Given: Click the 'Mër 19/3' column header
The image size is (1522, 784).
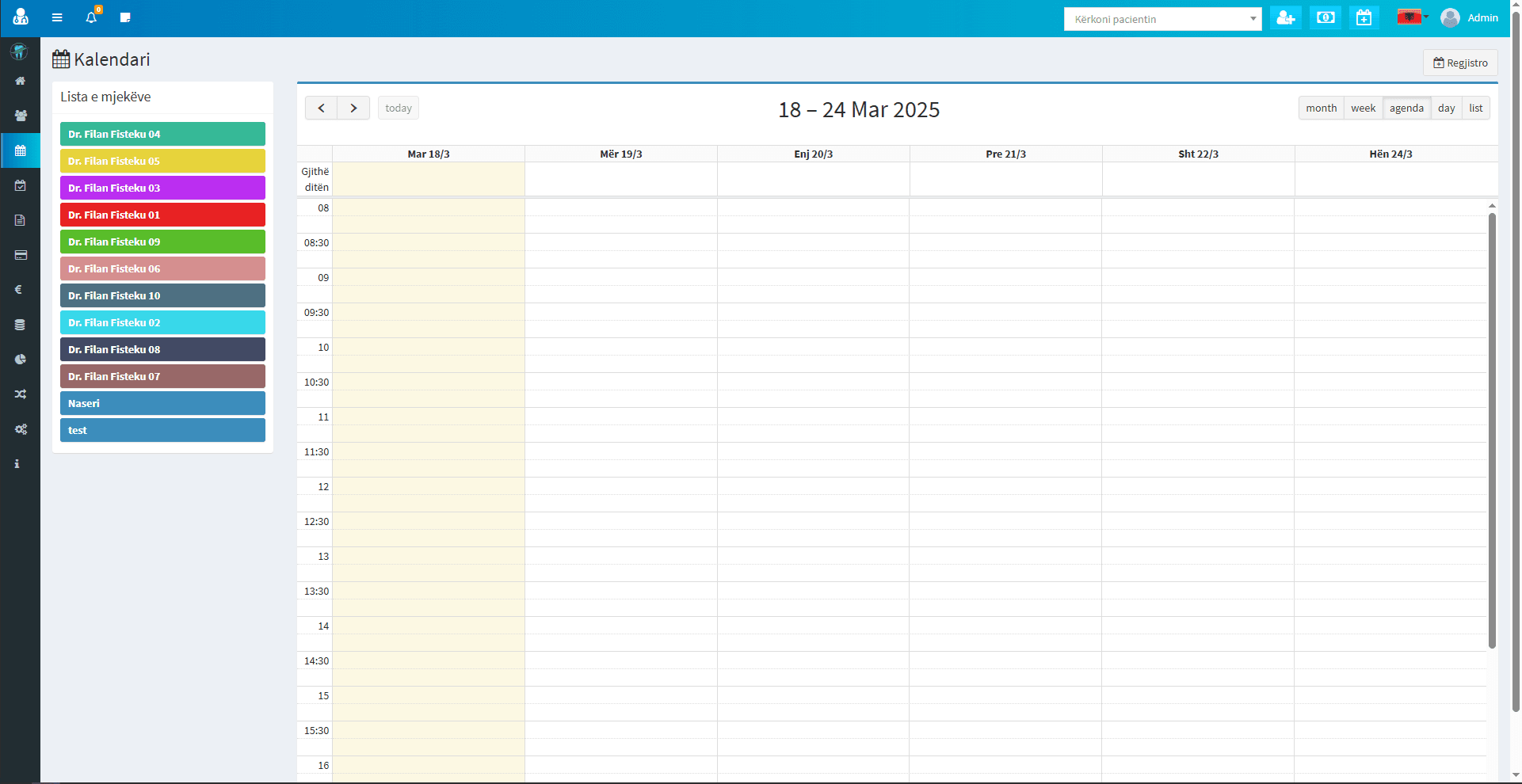Looking at the screenshot, I should (x=621, y=154).
